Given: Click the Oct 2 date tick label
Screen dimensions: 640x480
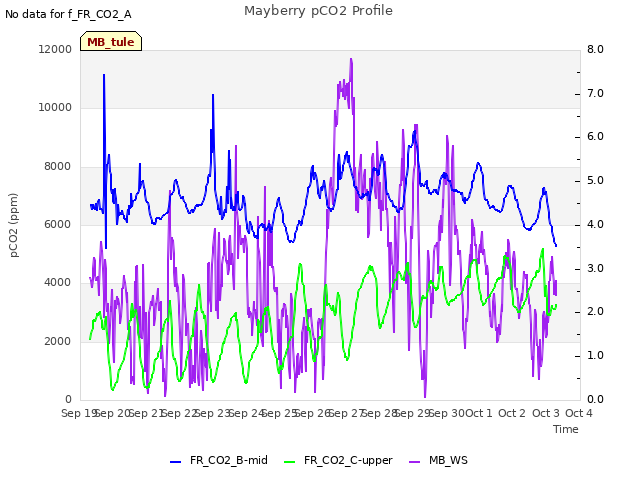Looking at the screenshot, I should click(x=512, y=413).
